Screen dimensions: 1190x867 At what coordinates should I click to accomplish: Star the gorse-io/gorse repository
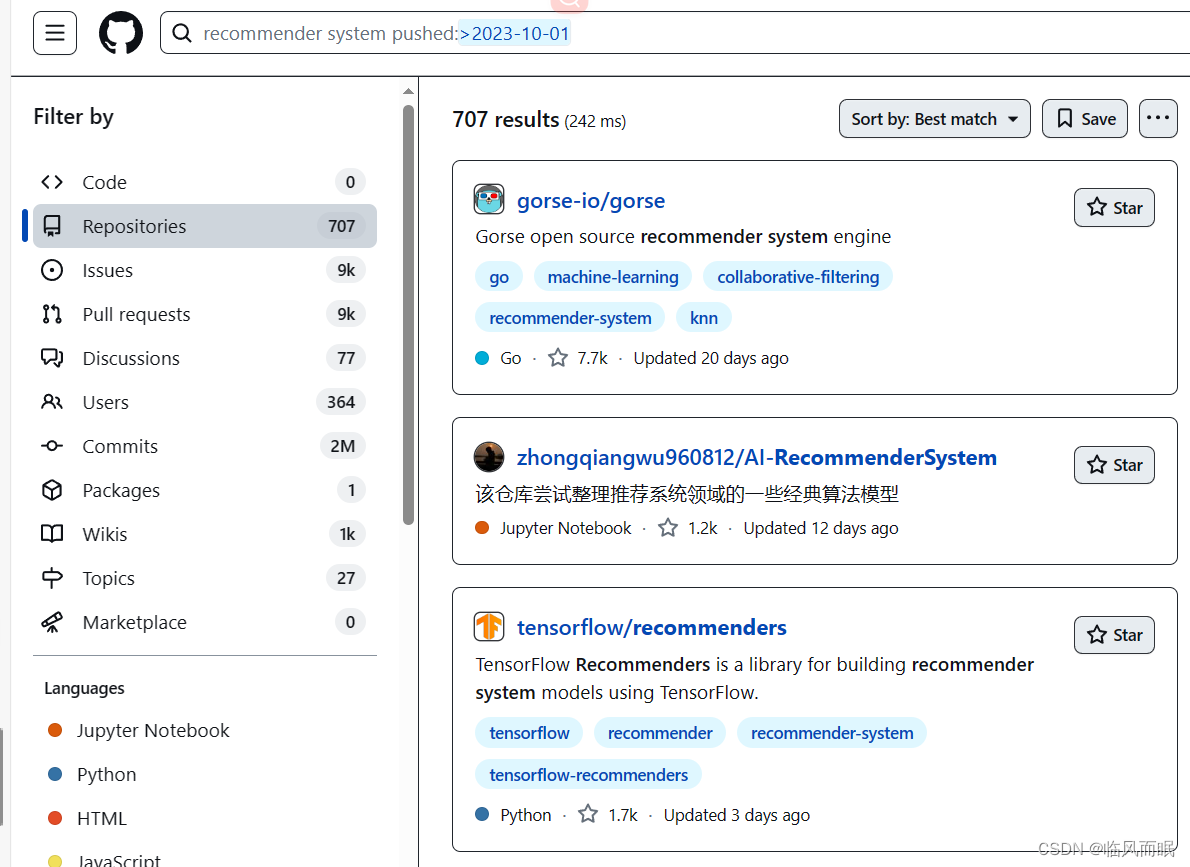(x=1114, y=207)
